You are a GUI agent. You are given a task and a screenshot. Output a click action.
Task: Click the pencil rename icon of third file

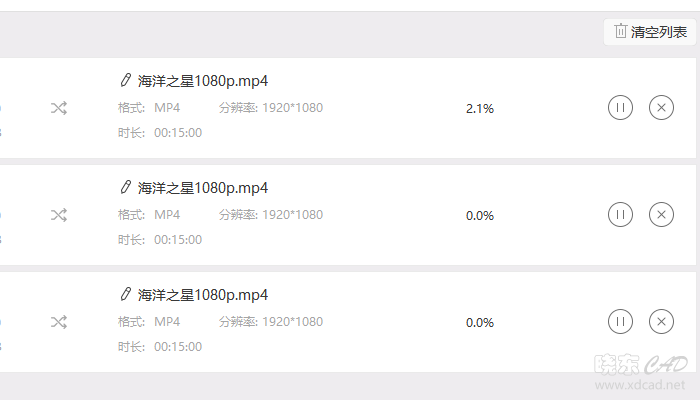click(x=125, y=294)
